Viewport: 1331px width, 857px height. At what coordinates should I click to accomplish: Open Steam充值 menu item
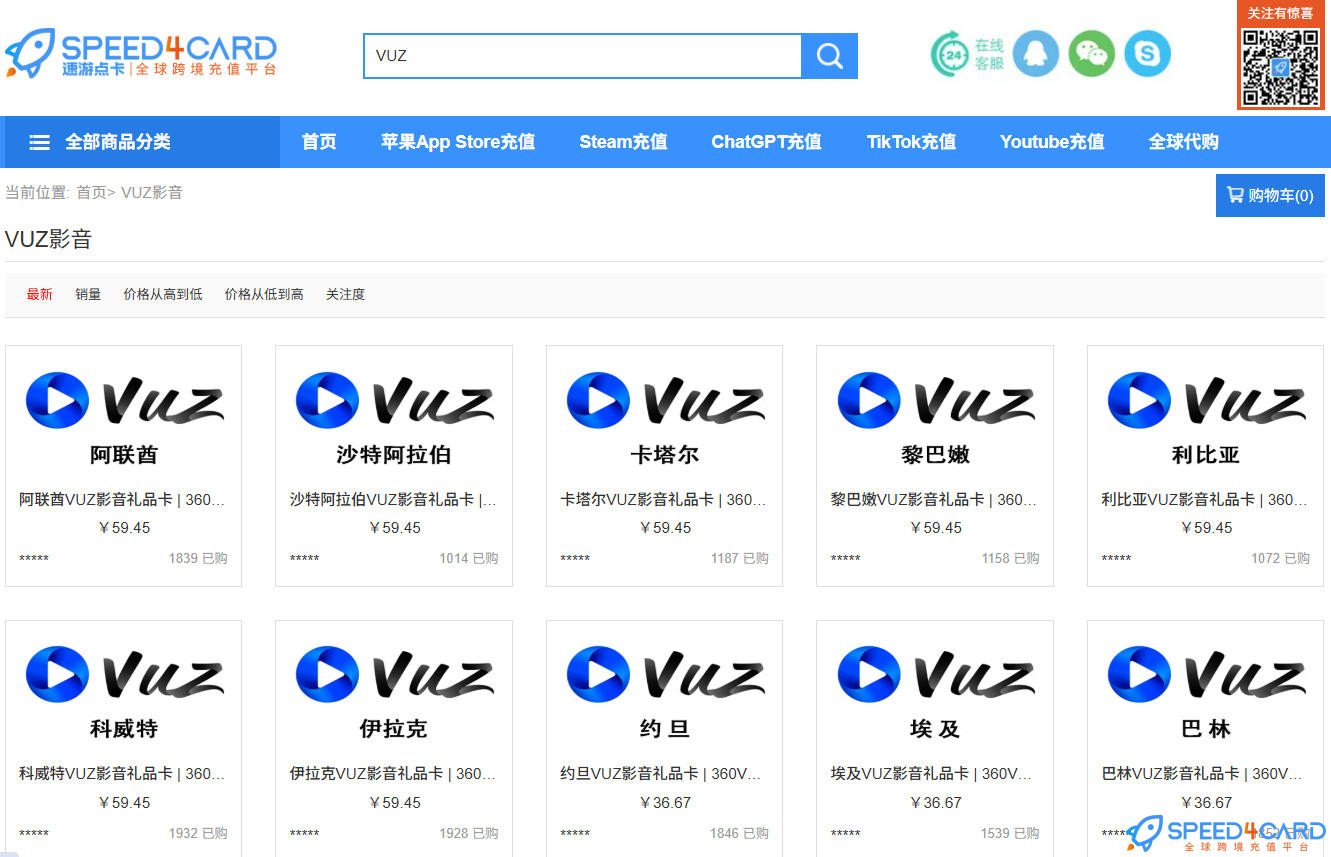tap(623, 142)
